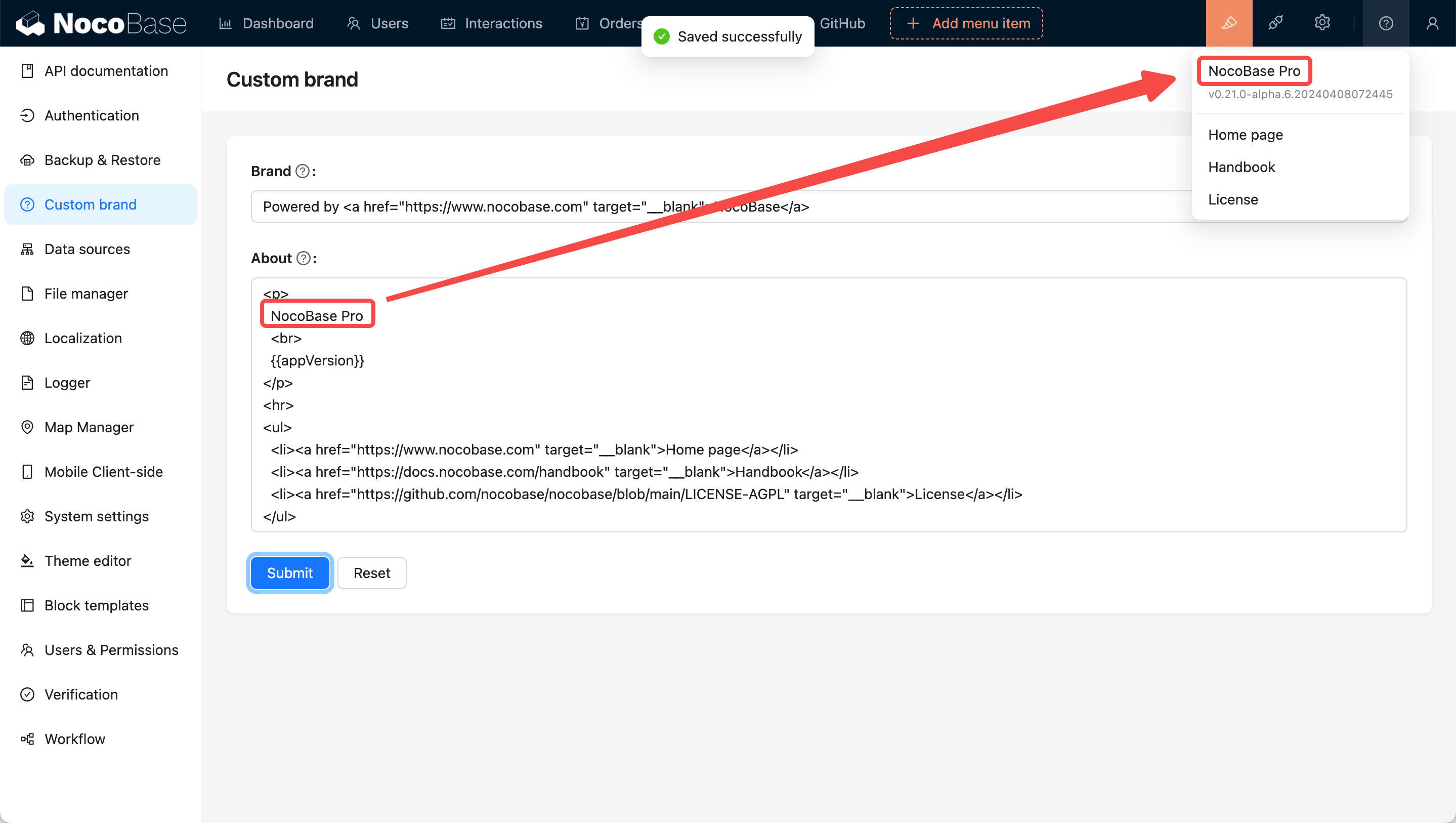Open Theme editor in the sidebar
Screen dimensions: 1456x823
88,560
